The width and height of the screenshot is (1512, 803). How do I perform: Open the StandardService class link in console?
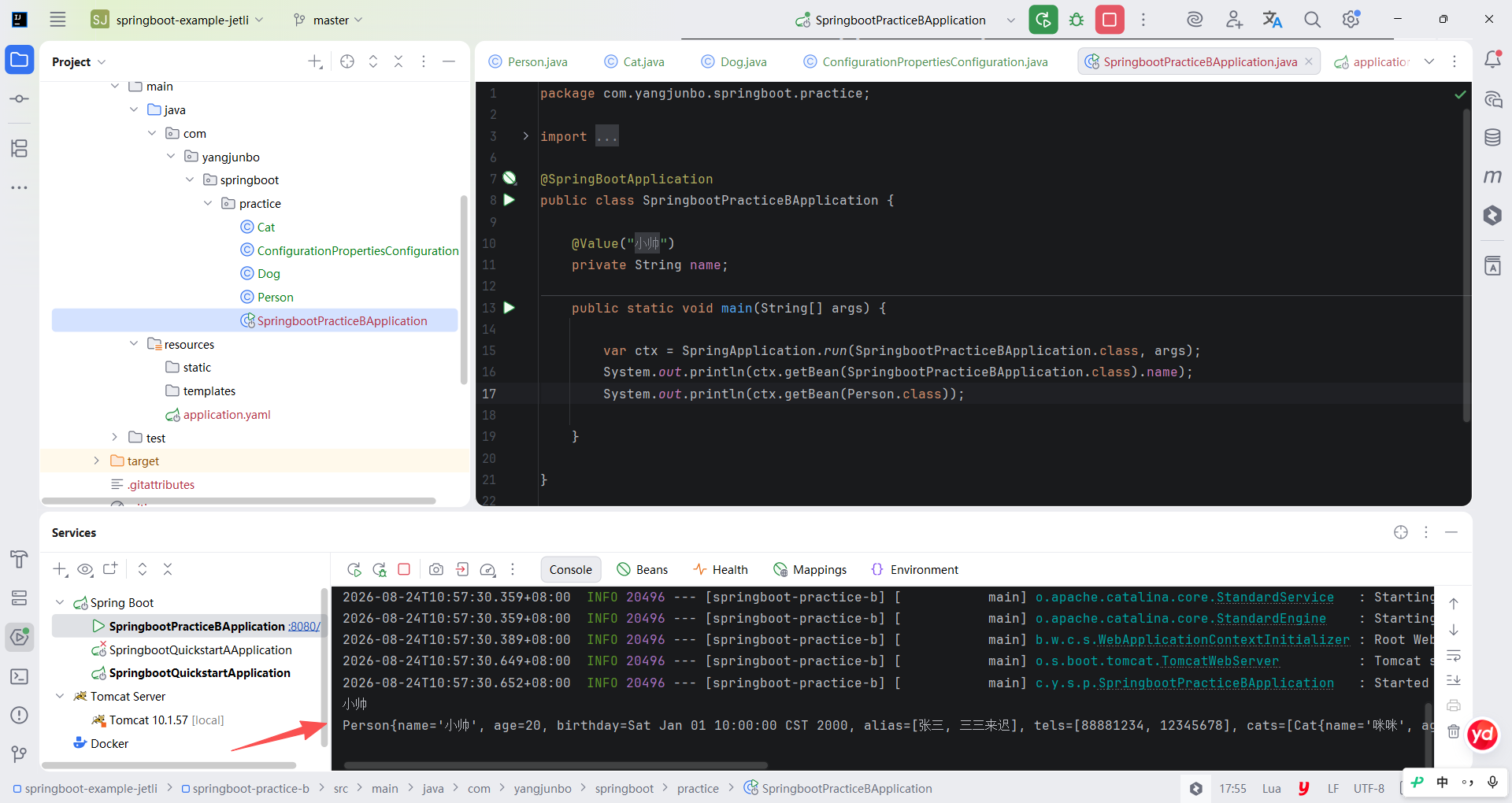pos(1275,597)
